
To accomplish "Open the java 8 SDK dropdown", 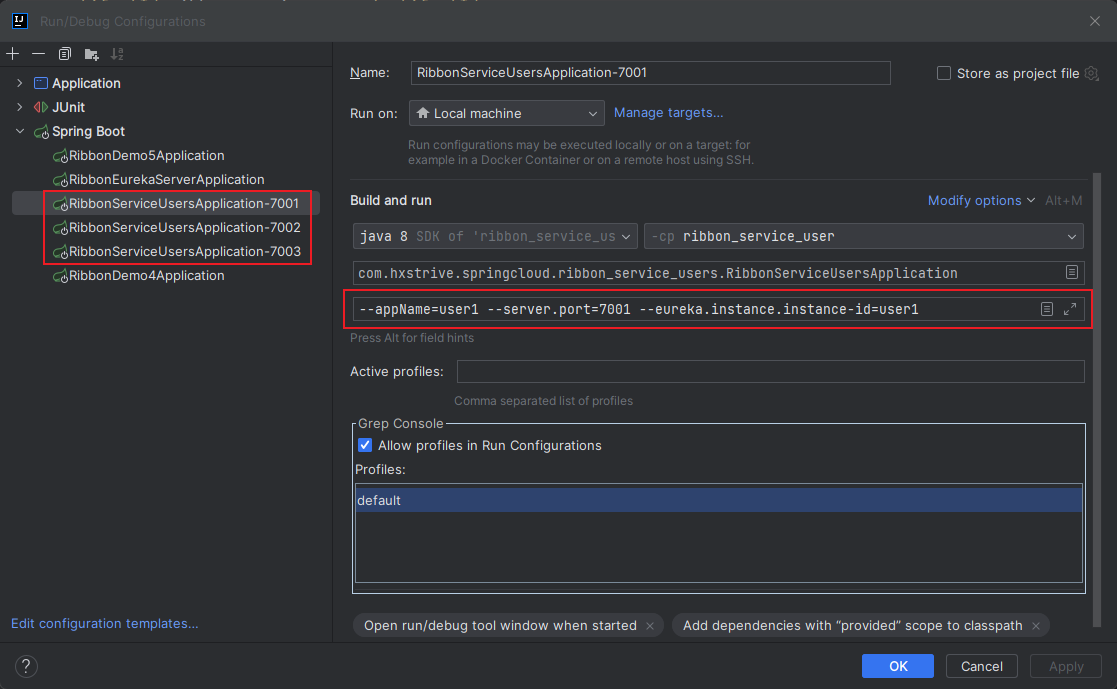I will coord(495,236).
